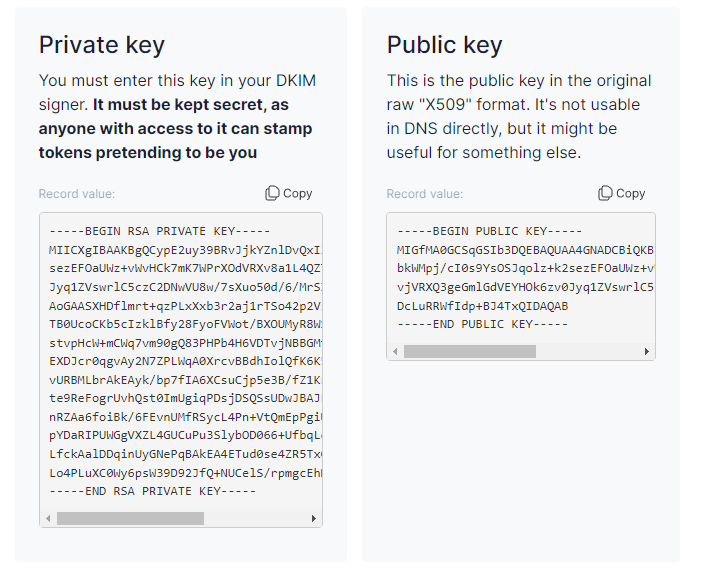Click the Copy label above the private key box
Image resolution: width=711 pixels, height=578 pixels.
tap(297, 194)
